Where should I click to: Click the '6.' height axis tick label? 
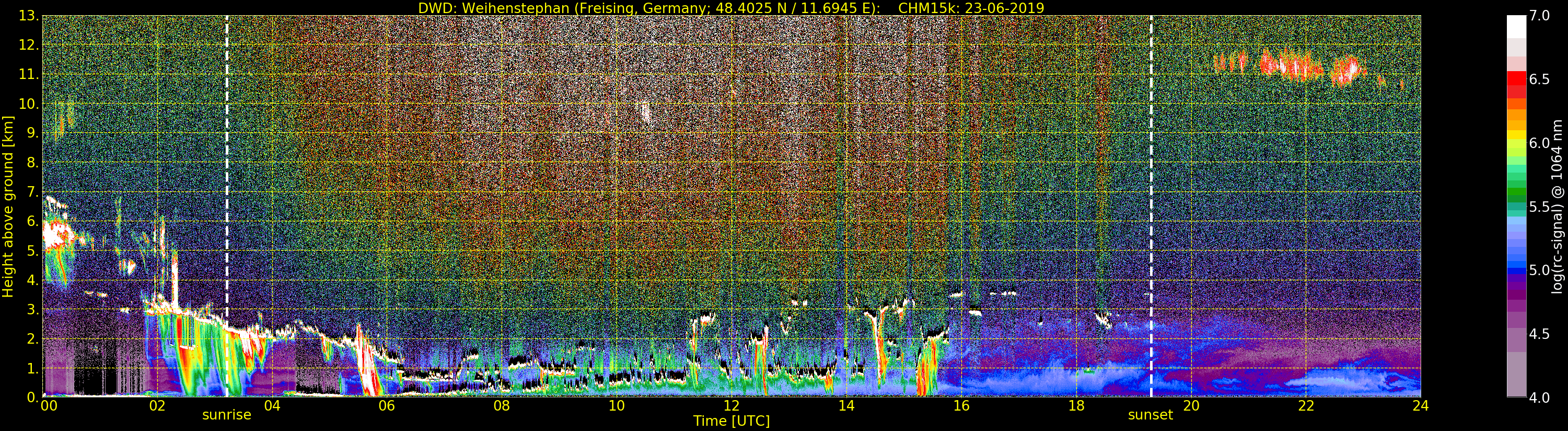[32, 221]
